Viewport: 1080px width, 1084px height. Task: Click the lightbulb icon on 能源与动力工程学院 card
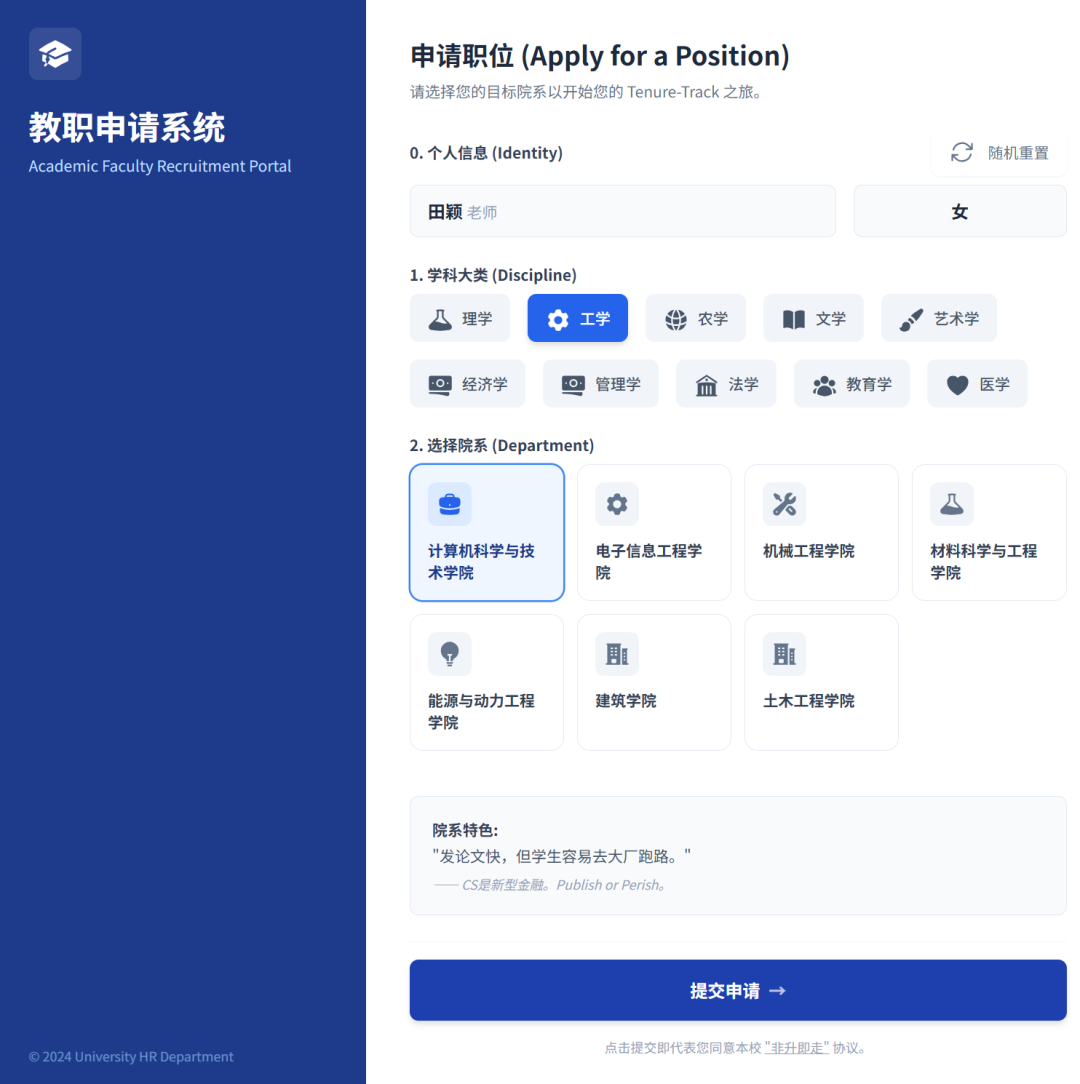pos(449,654)
